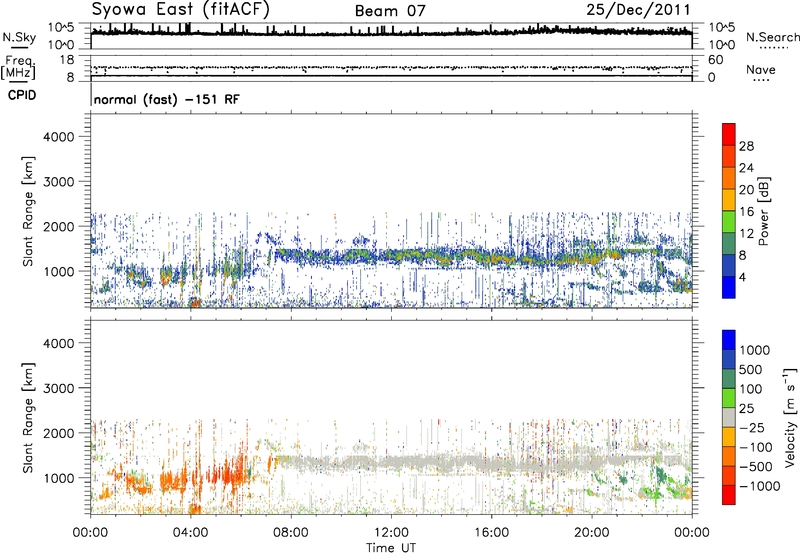Click the title text "Syowa East (fitACF)"

point(180,10)
